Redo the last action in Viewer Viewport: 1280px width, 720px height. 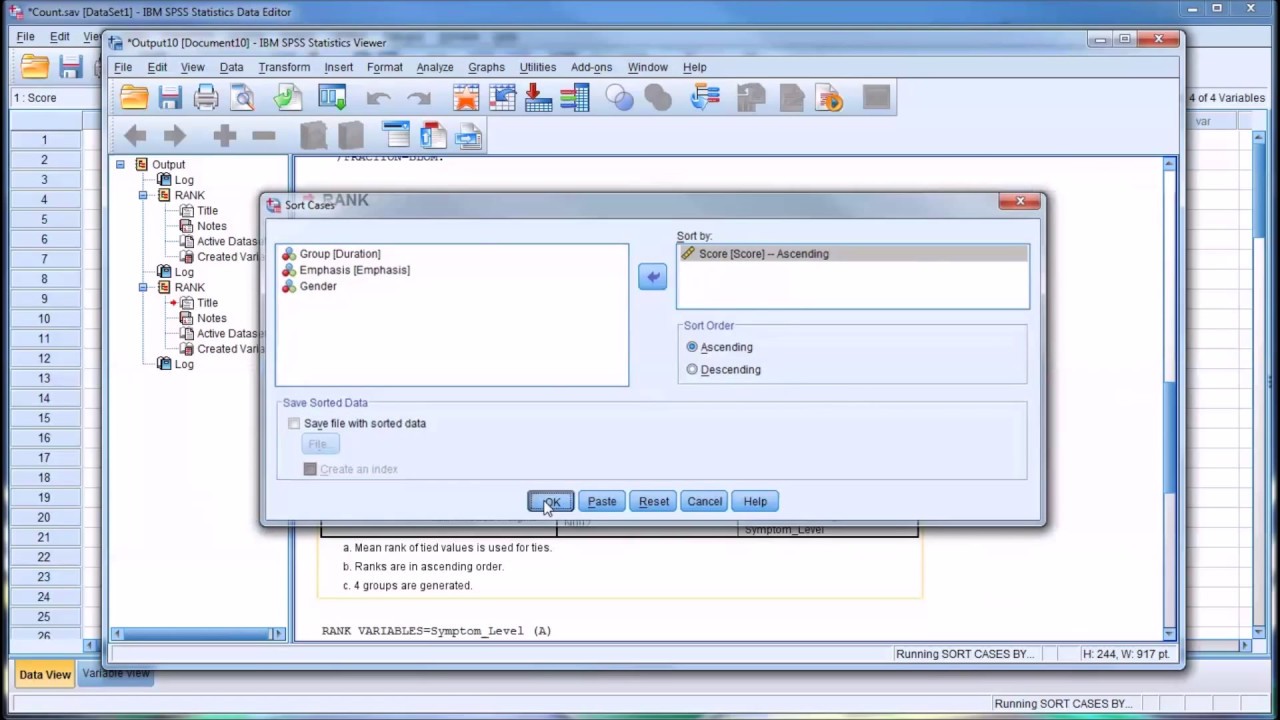click(419, 98)
